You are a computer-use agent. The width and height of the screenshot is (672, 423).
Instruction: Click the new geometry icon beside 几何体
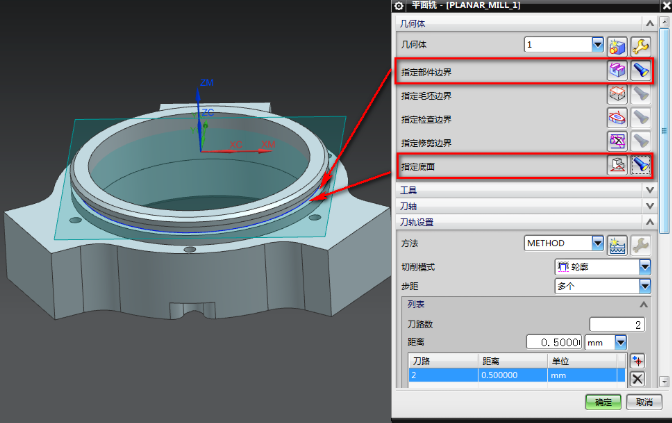click(x=618, y=45)
